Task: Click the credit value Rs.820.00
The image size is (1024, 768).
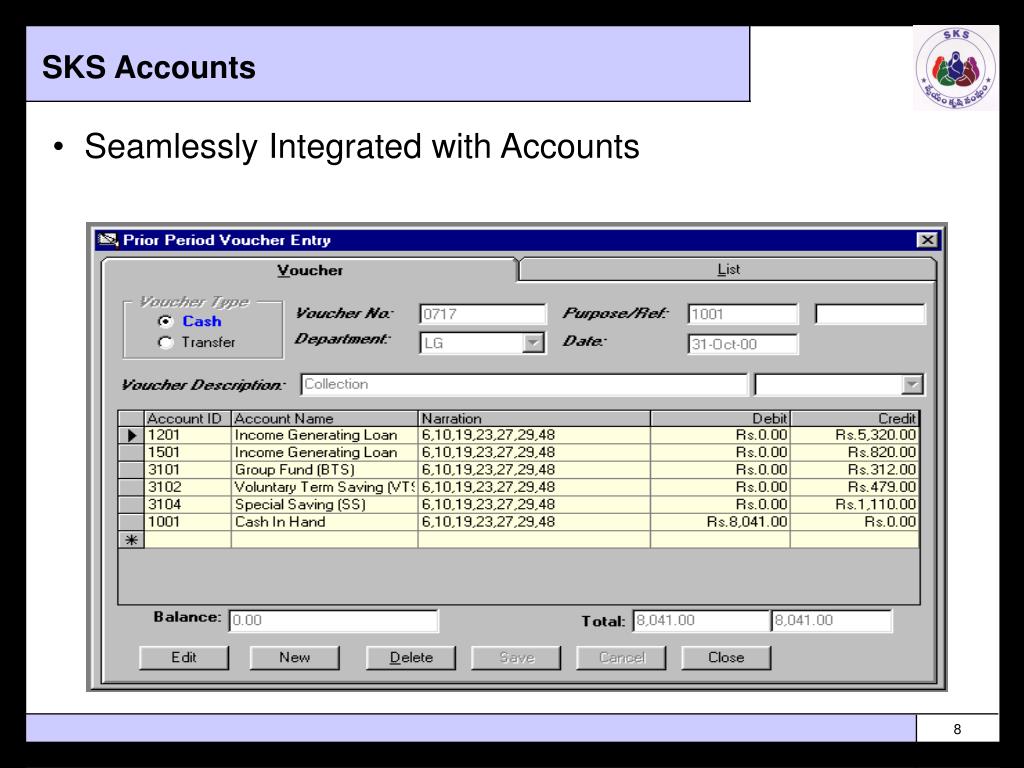Action: [x=855, y=453]
